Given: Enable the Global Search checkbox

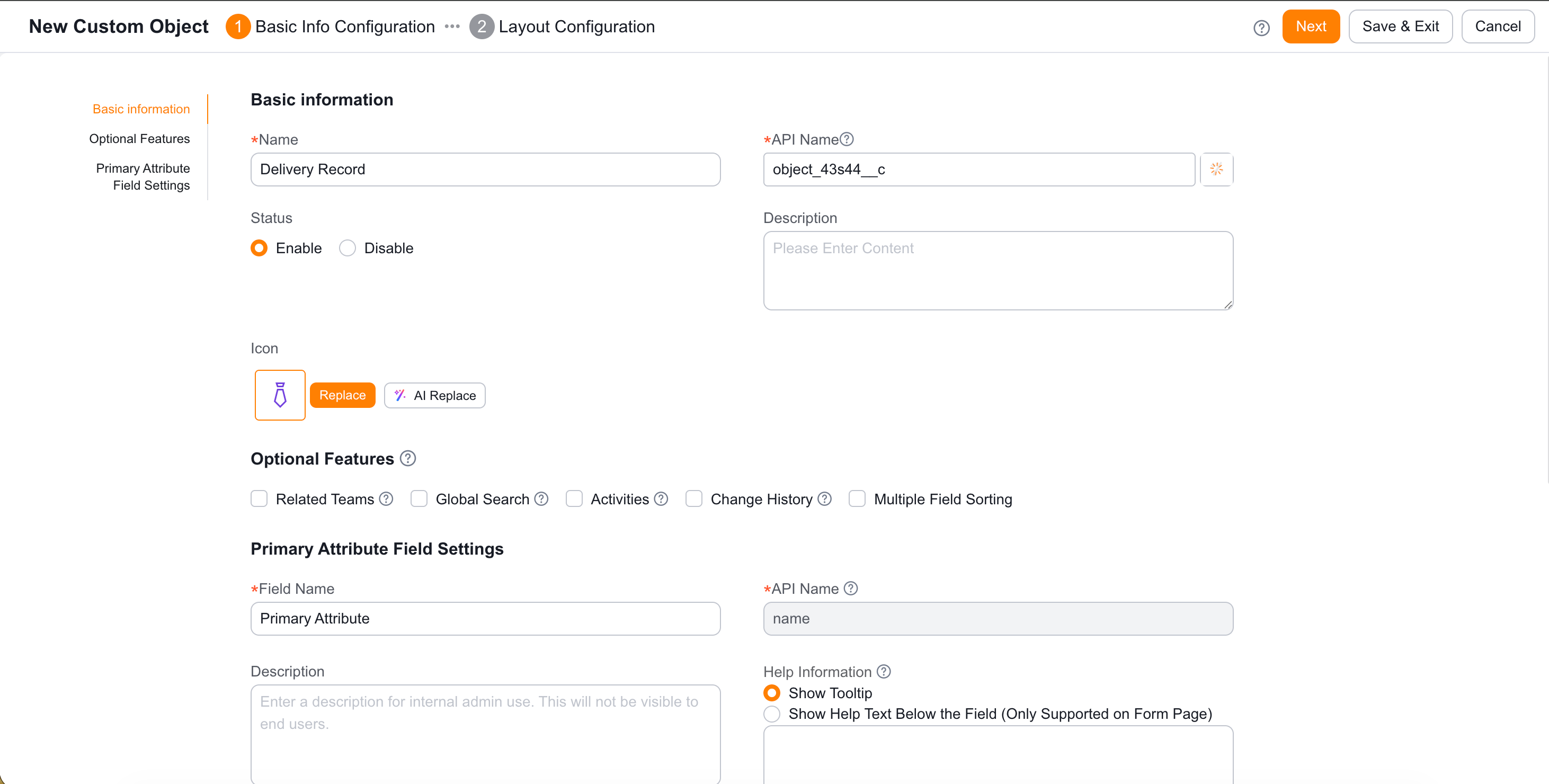Looking at the screenshot, I should 419,498.
